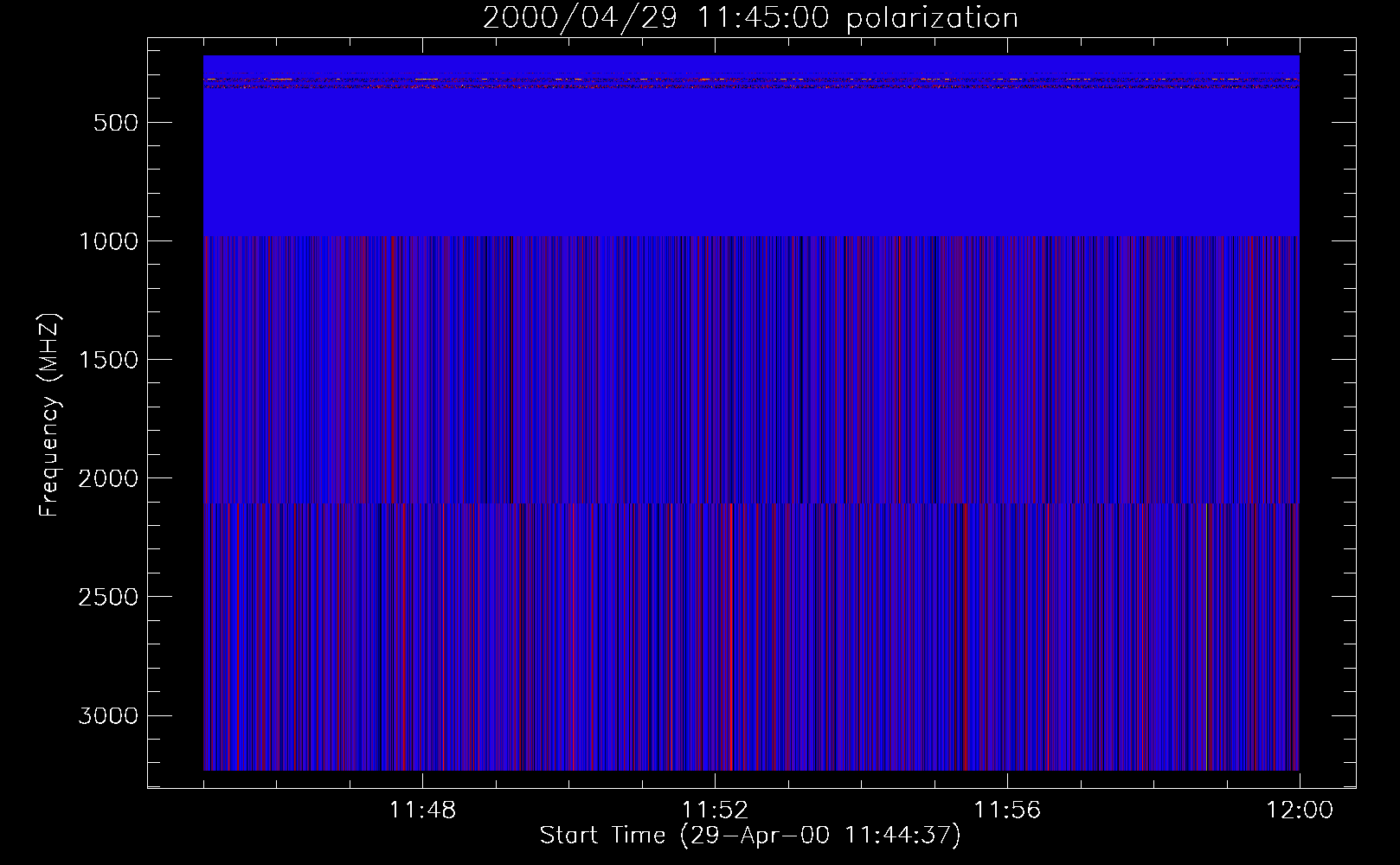Click the 11:52 time tick label
Viewport: 1400px width, 865px height.
(x=715, y=811)
